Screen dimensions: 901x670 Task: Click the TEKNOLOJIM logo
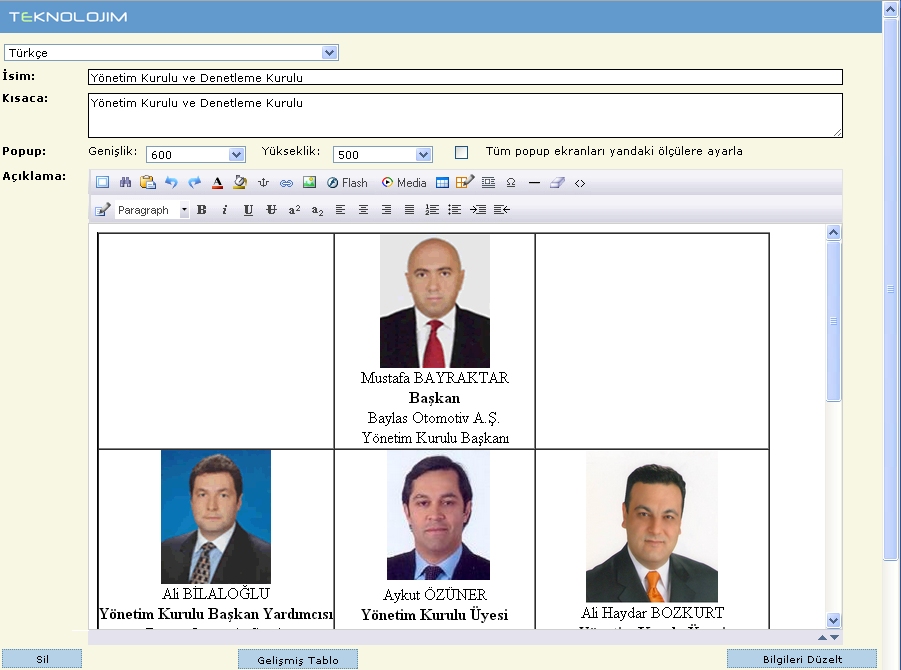click(68, 17)
